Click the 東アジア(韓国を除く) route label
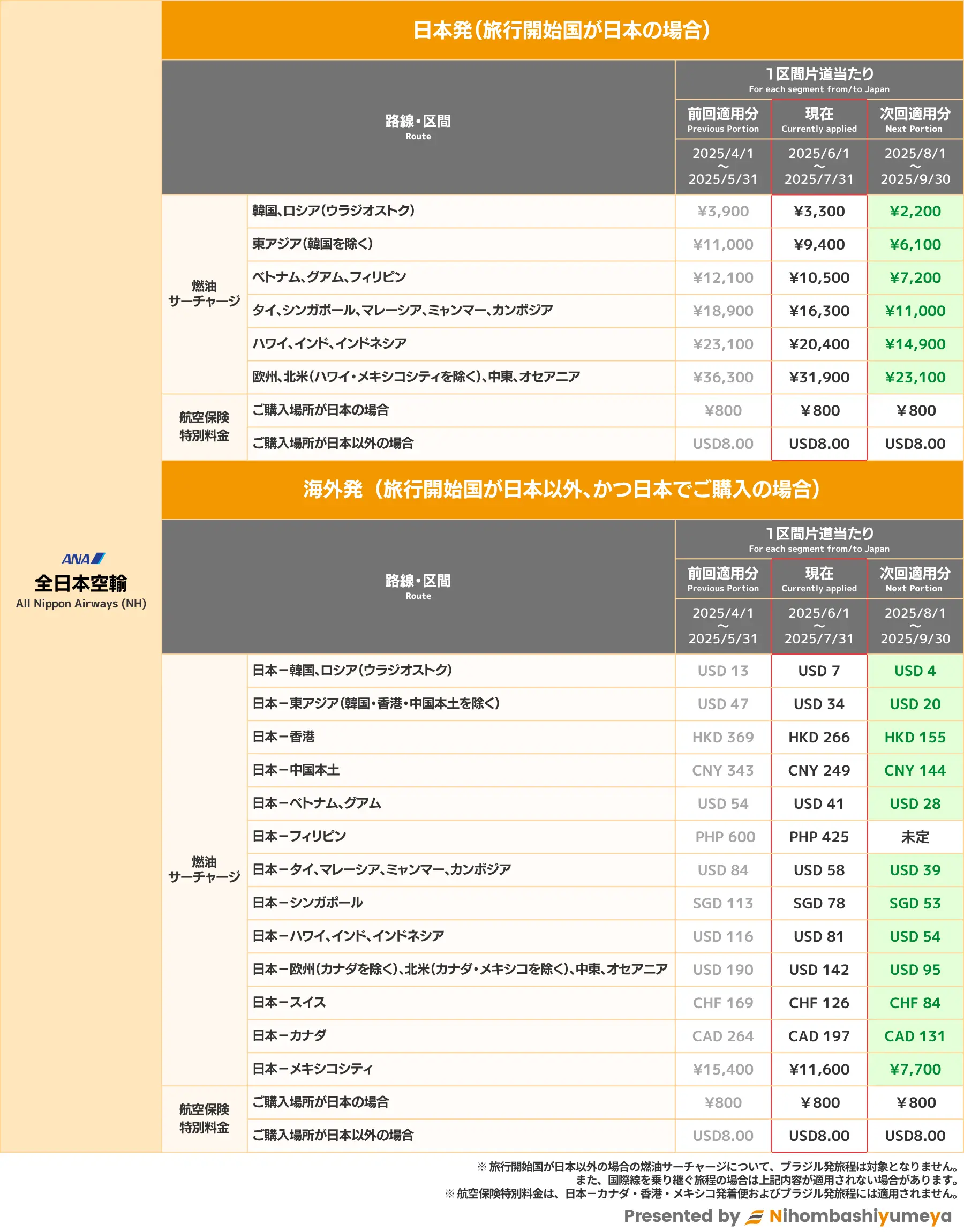 coord(313,244)
